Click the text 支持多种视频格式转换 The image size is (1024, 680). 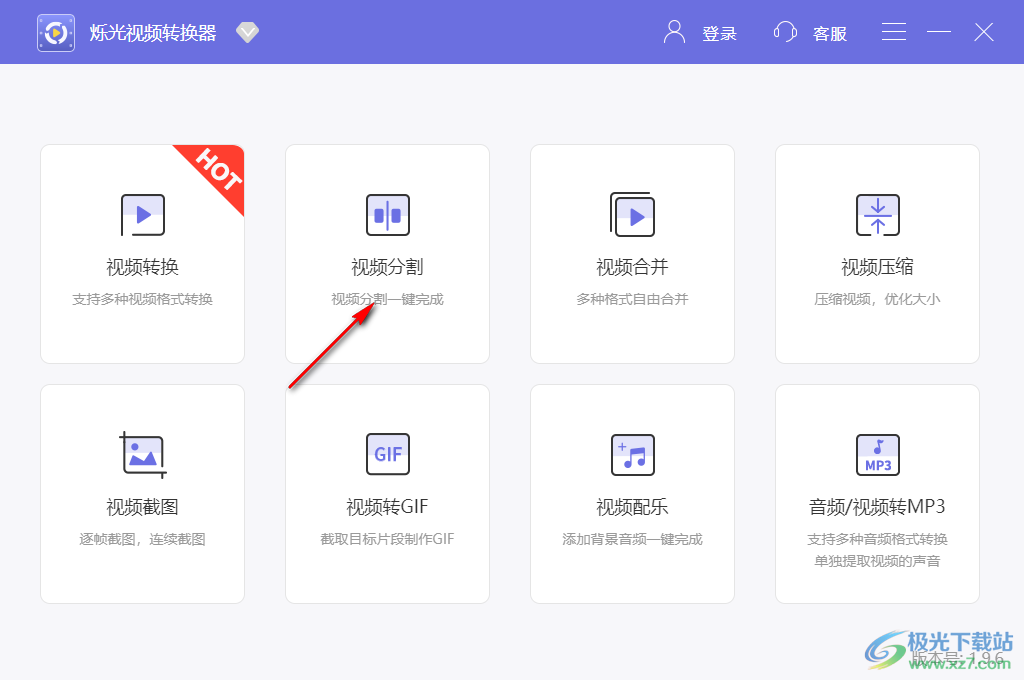tap(142, 299)
